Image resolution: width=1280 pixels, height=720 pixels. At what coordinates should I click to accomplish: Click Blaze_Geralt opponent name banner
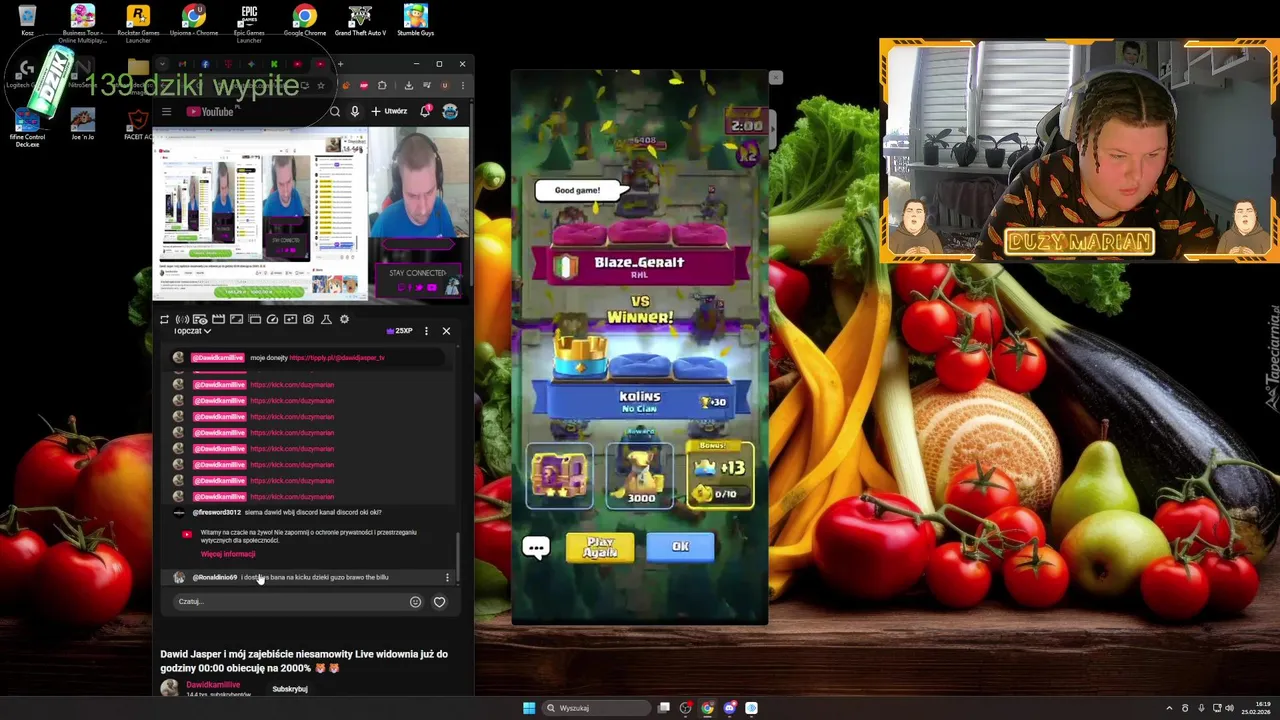pyautogui.click(x=640, y=265)
